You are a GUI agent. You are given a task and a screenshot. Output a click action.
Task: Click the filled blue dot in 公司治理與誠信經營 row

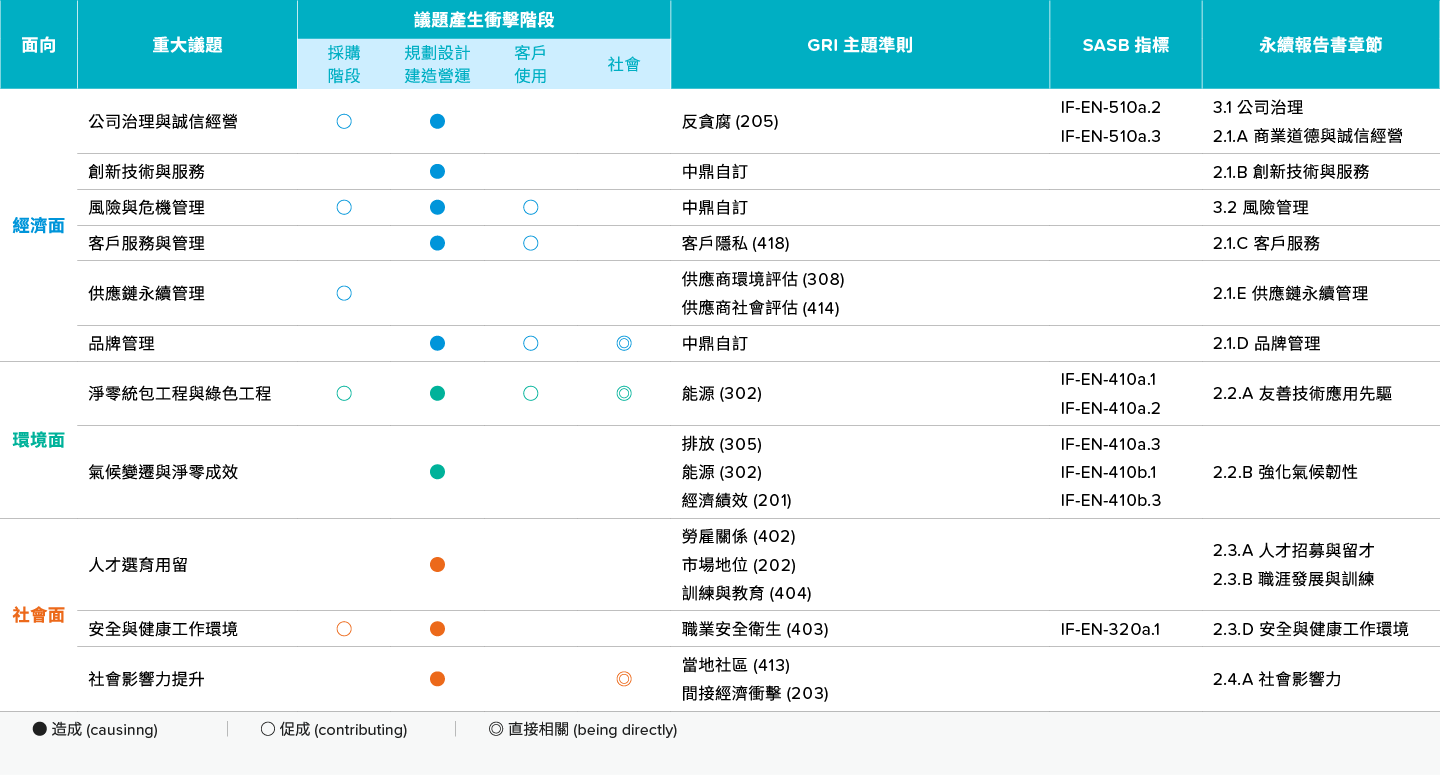(437, 121)
